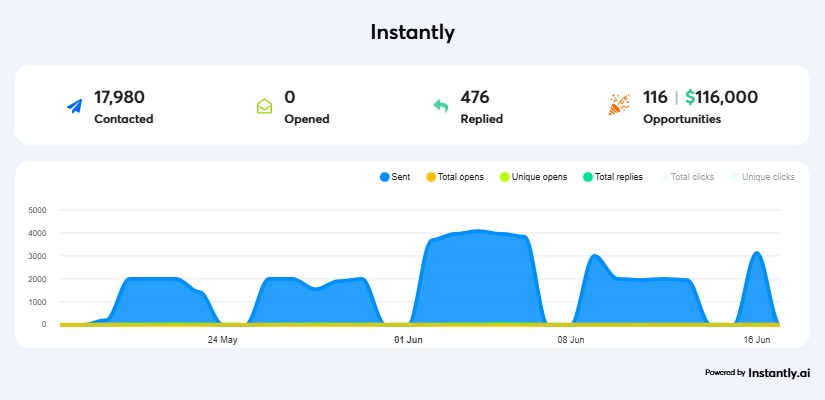Click the 1000 y-axis label
This screenshot has width=825, height=400.
(37, 302)
